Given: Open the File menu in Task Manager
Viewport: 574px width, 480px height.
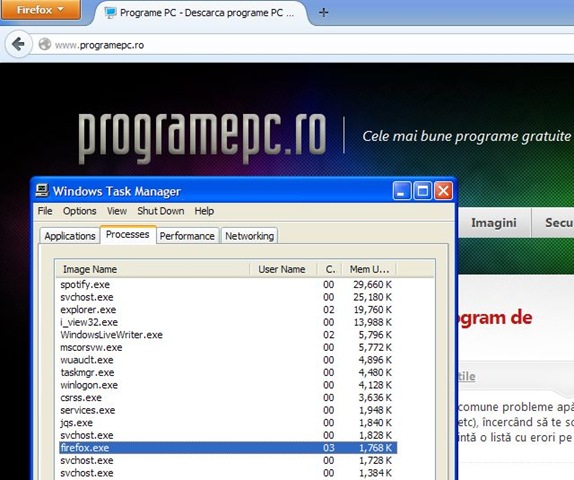Looking at the screenshot, I should (x=45, y=211).
